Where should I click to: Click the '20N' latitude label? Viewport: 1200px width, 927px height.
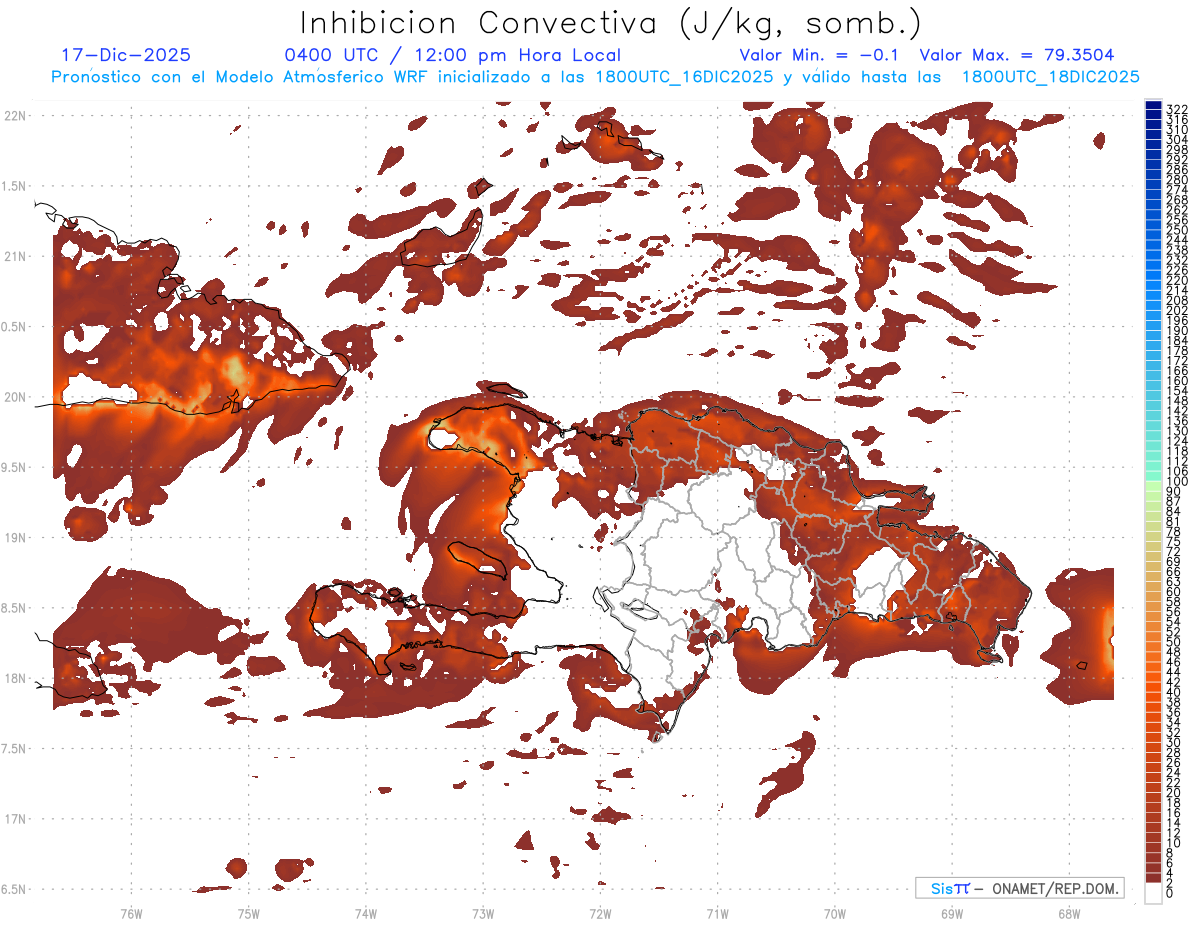point(14,397)
